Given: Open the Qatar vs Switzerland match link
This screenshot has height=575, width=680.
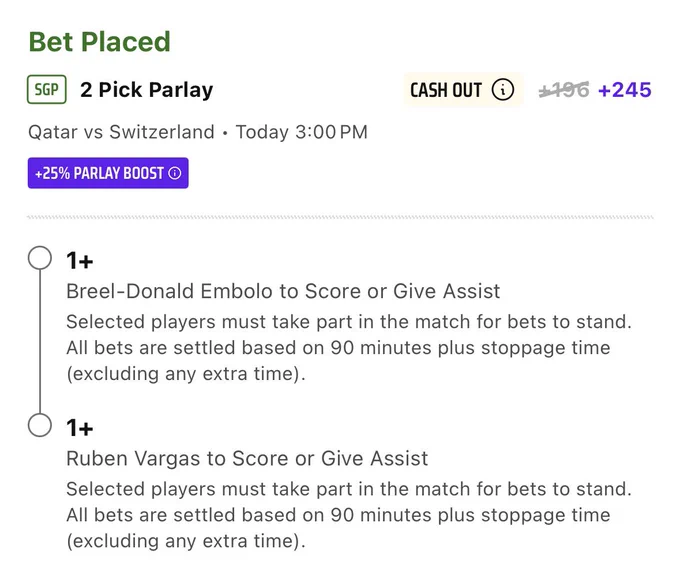Looking at the screenshot, I should tap(121, 132).
